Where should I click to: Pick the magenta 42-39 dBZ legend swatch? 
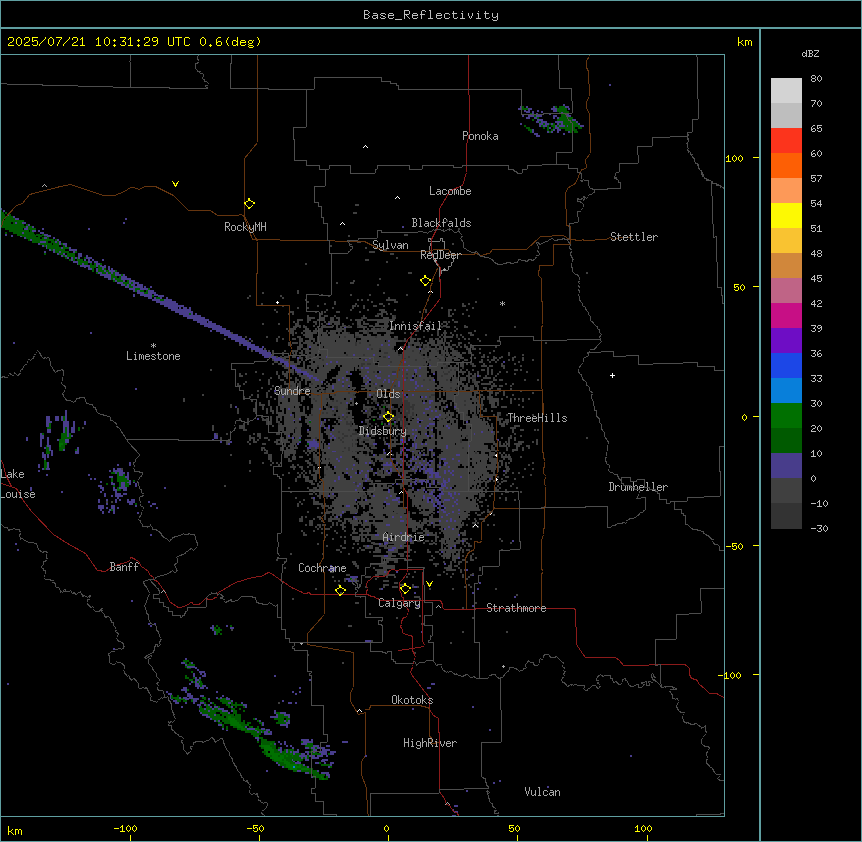[x=786, y=315]
